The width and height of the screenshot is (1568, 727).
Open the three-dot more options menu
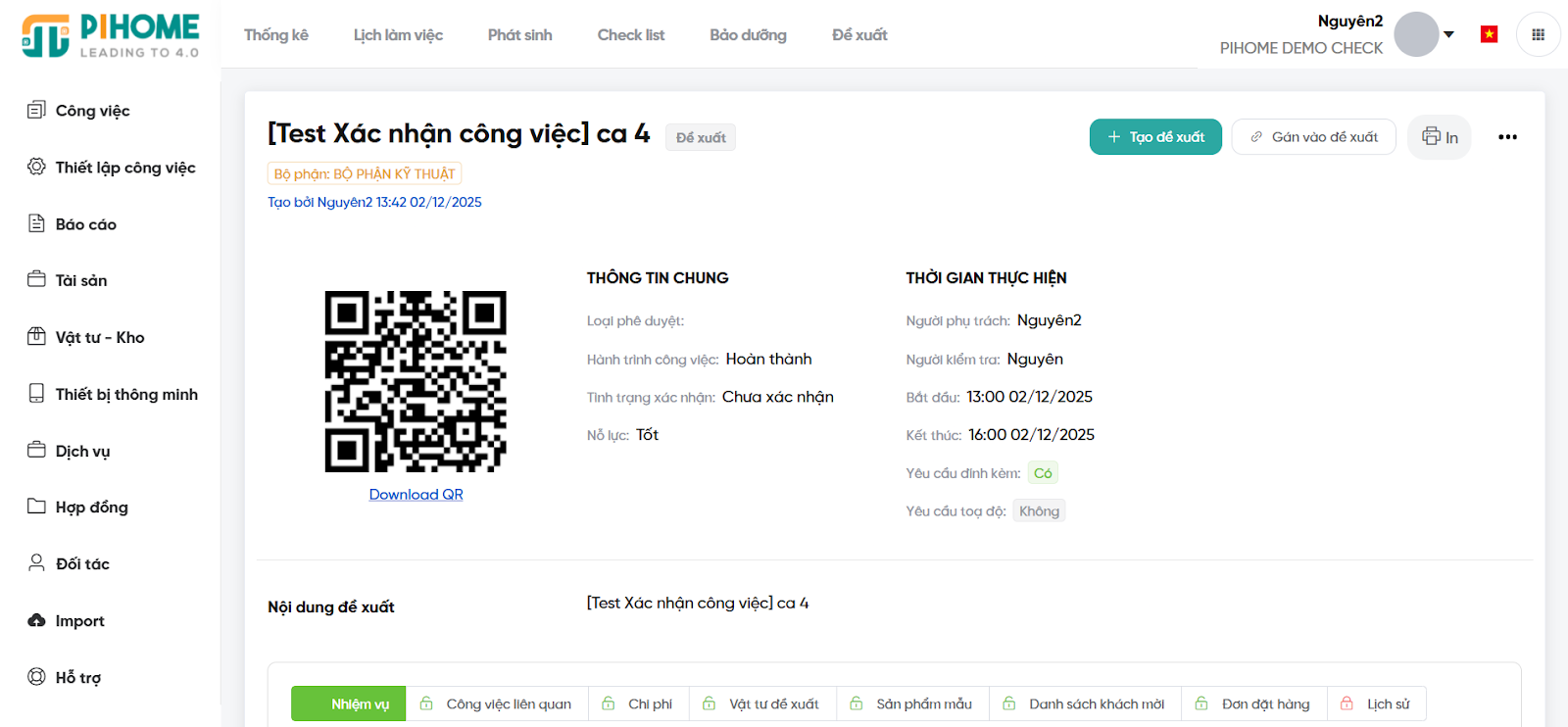1507,137
